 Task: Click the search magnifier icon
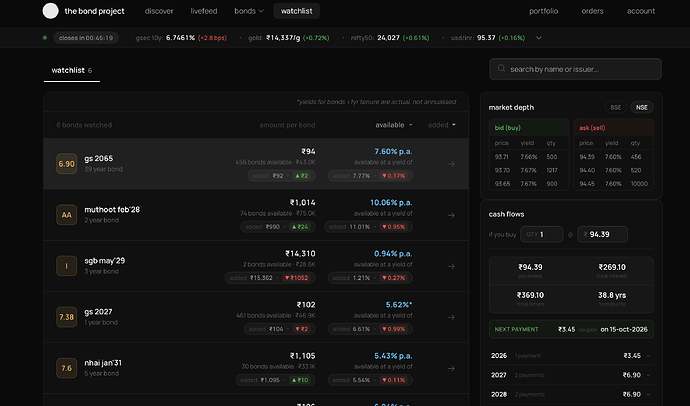501,69
